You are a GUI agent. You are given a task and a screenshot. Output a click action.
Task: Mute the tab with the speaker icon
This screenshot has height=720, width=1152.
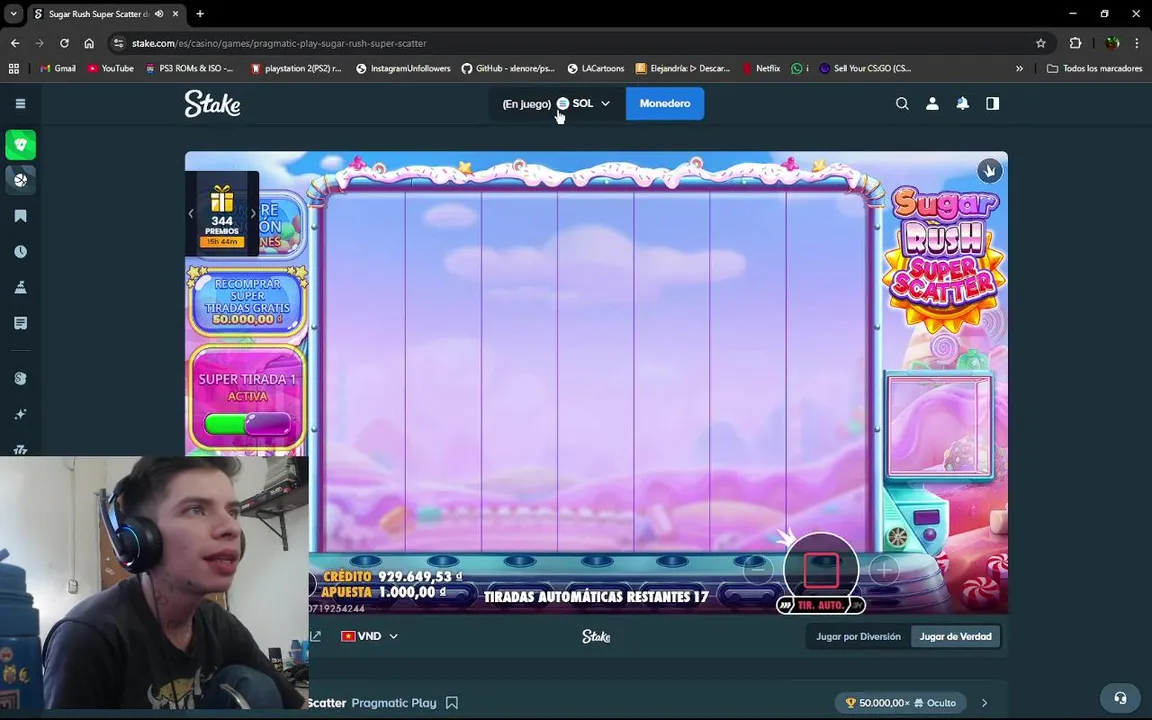pyautogui.click(x=159, y=14)
